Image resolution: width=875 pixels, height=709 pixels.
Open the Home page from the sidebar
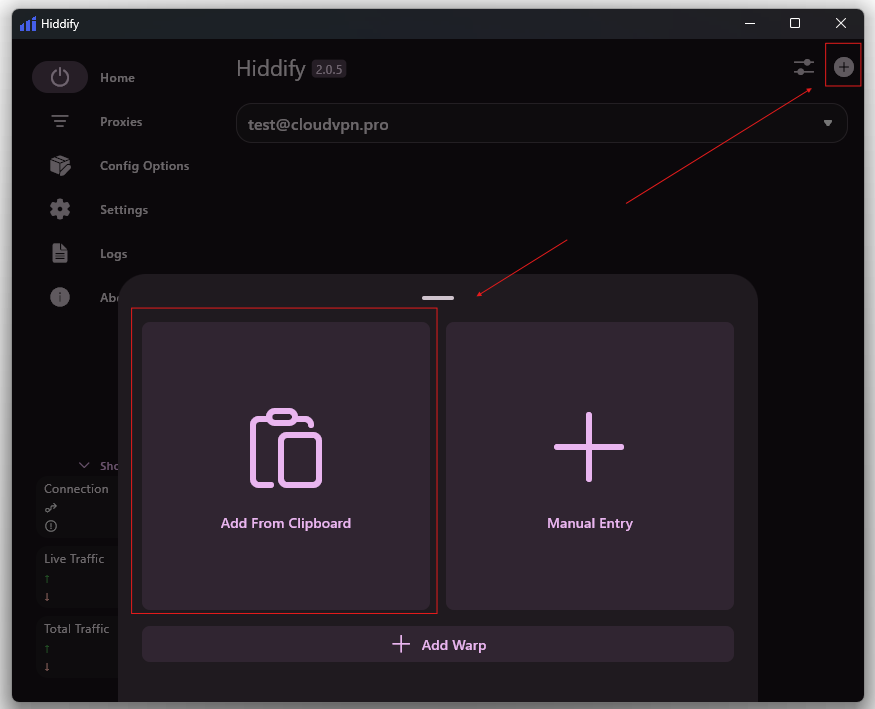[x=117, y=78]
